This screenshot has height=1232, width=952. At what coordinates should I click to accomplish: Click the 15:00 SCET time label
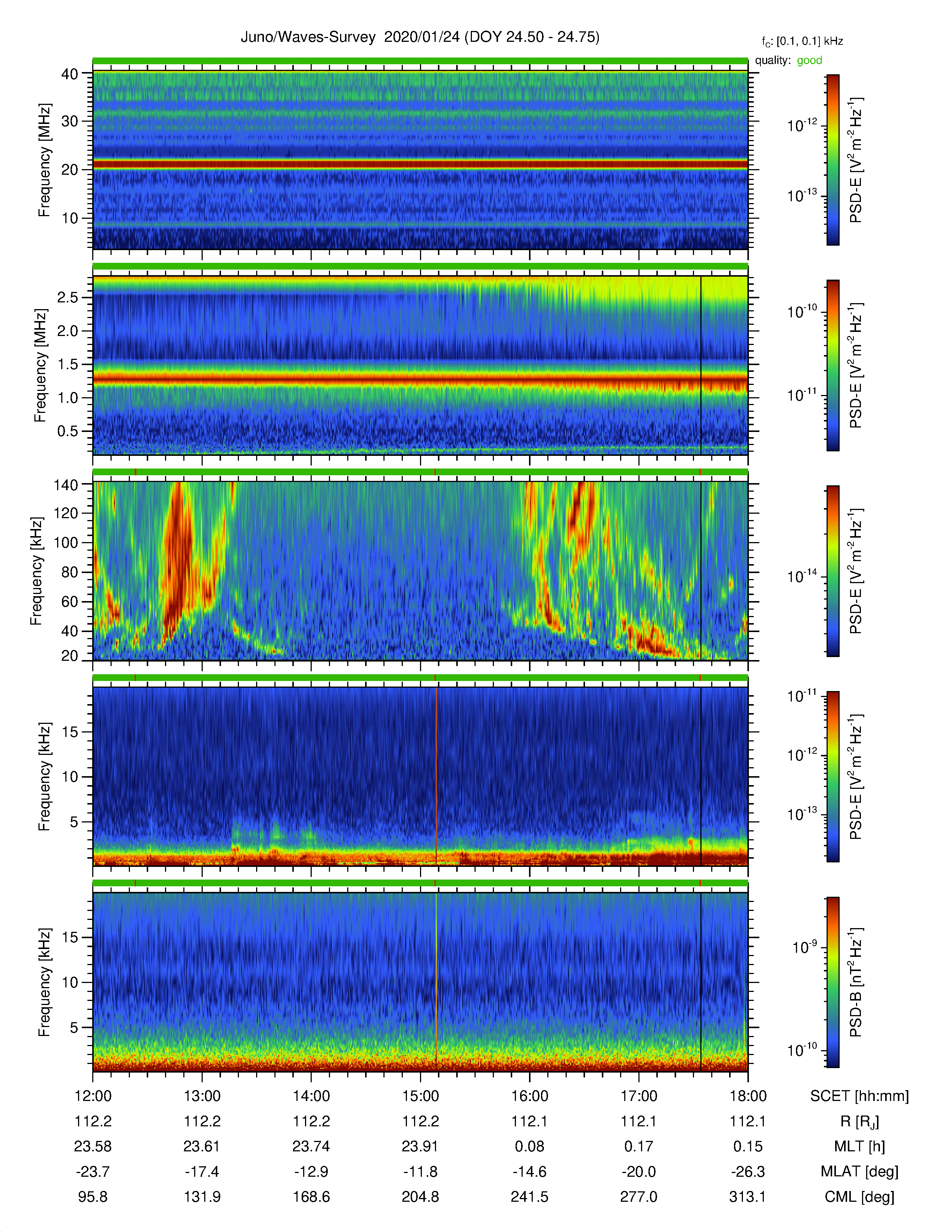[420, 1096]
